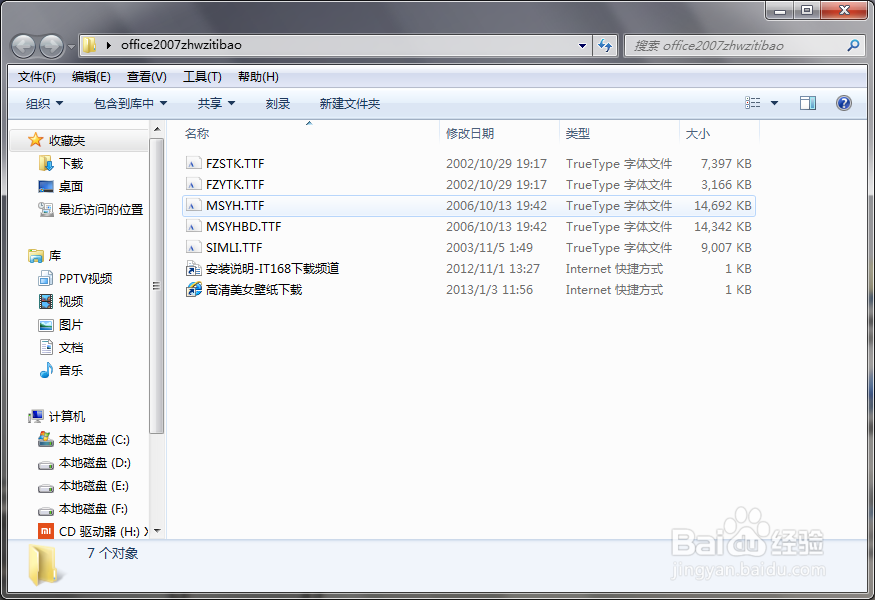The height and width of the screenshot is (600, 875).
Task: Go forward with the Forward arrow button
Action: 51,46
